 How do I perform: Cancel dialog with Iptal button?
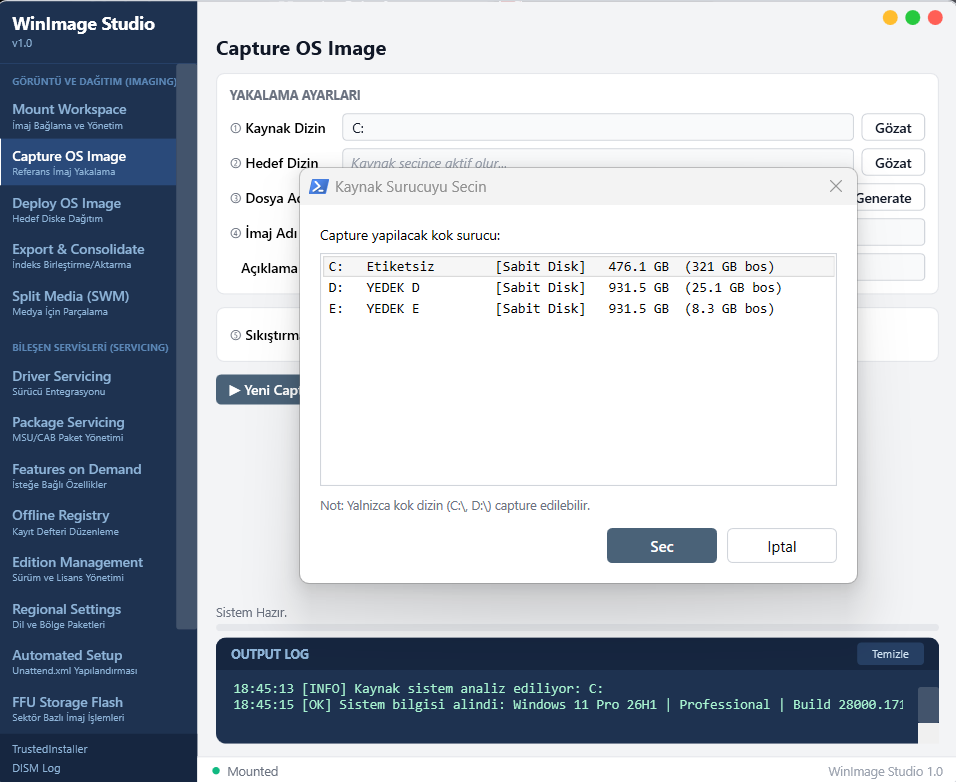pos(782,546)
